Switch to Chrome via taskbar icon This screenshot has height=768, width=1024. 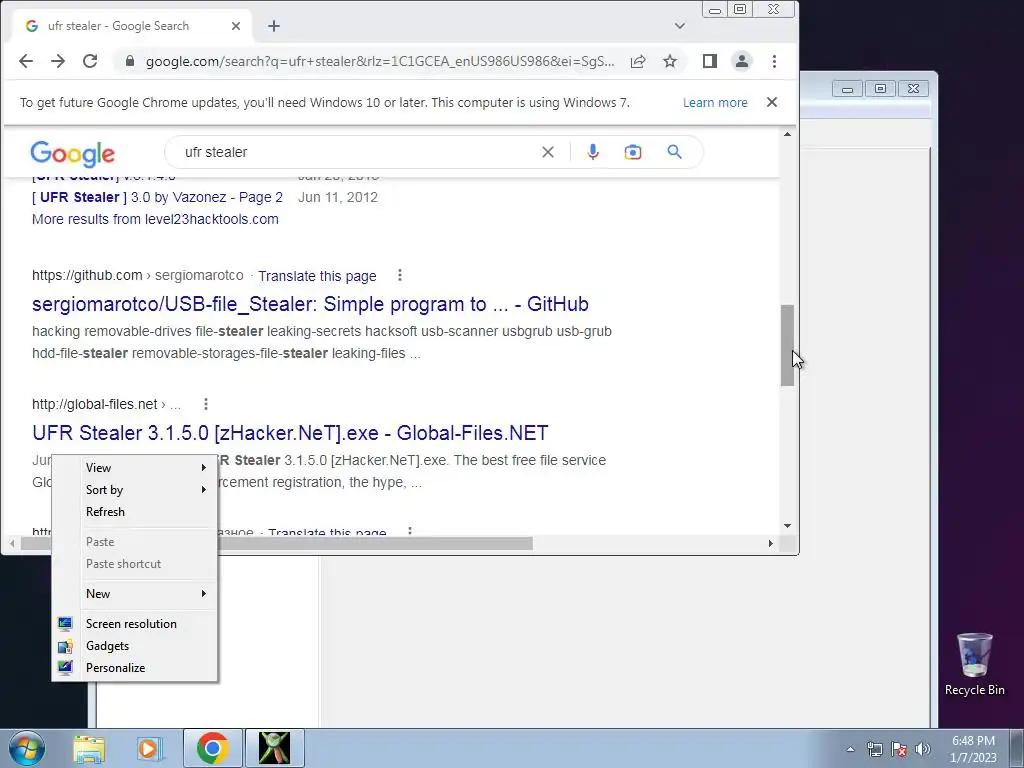[x=212, y=748]
